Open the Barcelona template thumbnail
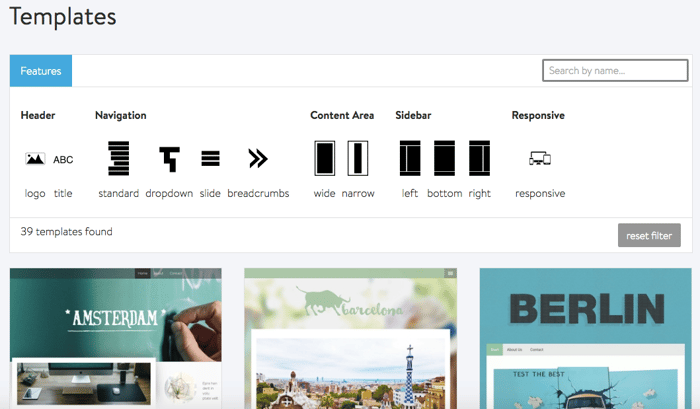This screenshot has height=409, width=700. click(x=350, y=338)
